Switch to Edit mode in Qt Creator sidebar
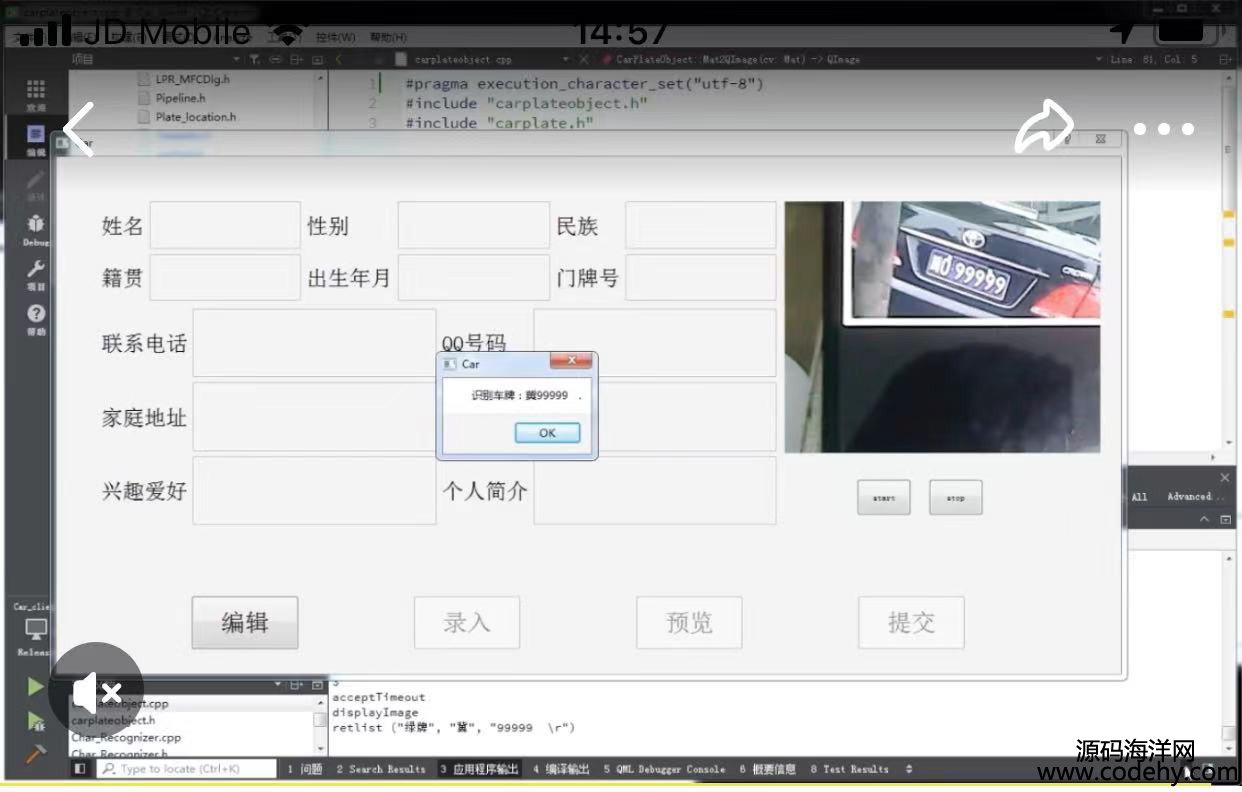Image resolution: width=1242 pixels, height=792 pixels. (36, 139)
